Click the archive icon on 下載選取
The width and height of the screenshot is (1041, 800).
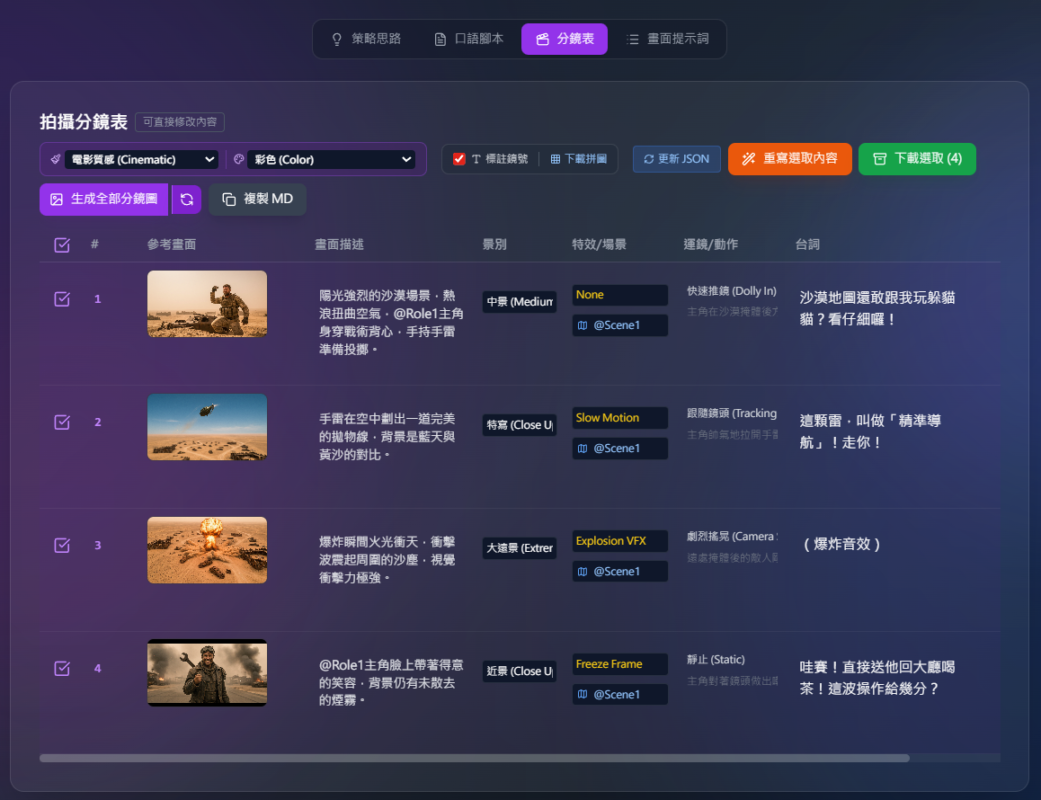click(x=879, y=159)
